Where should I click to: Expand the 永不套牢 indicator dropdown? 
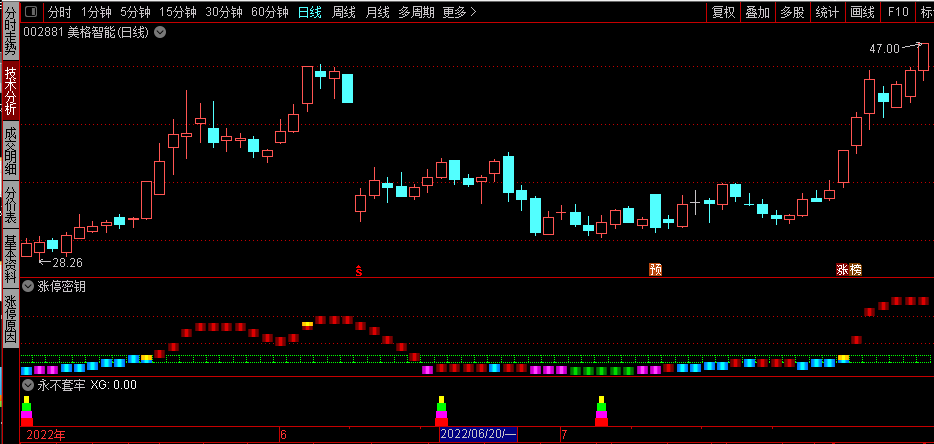(27, 385)
